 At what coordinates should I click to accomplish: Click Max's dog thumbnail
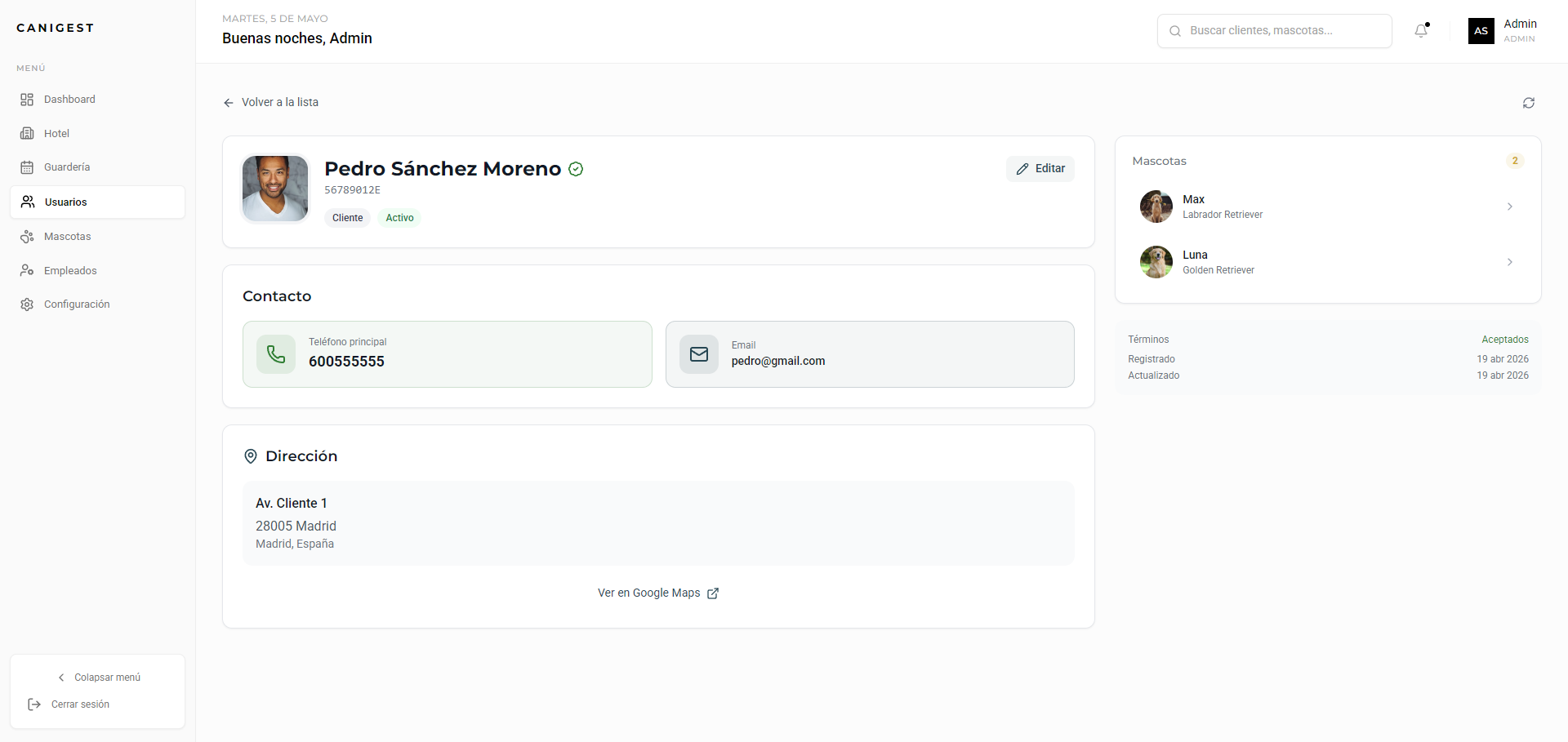point(1156,207)
